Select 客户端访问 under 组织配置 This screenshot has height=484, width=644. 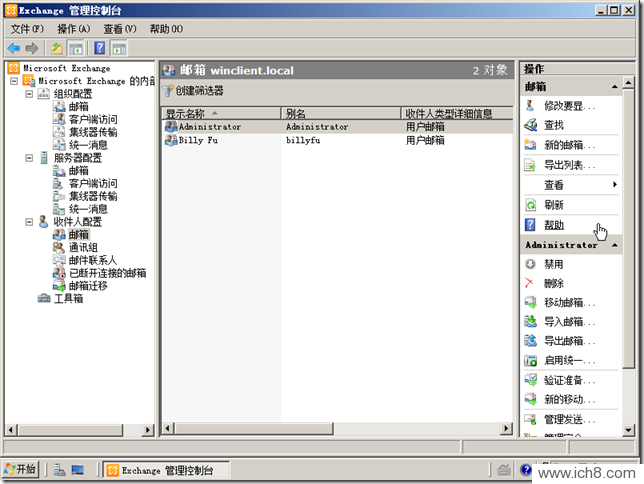(x=93, y=119)
